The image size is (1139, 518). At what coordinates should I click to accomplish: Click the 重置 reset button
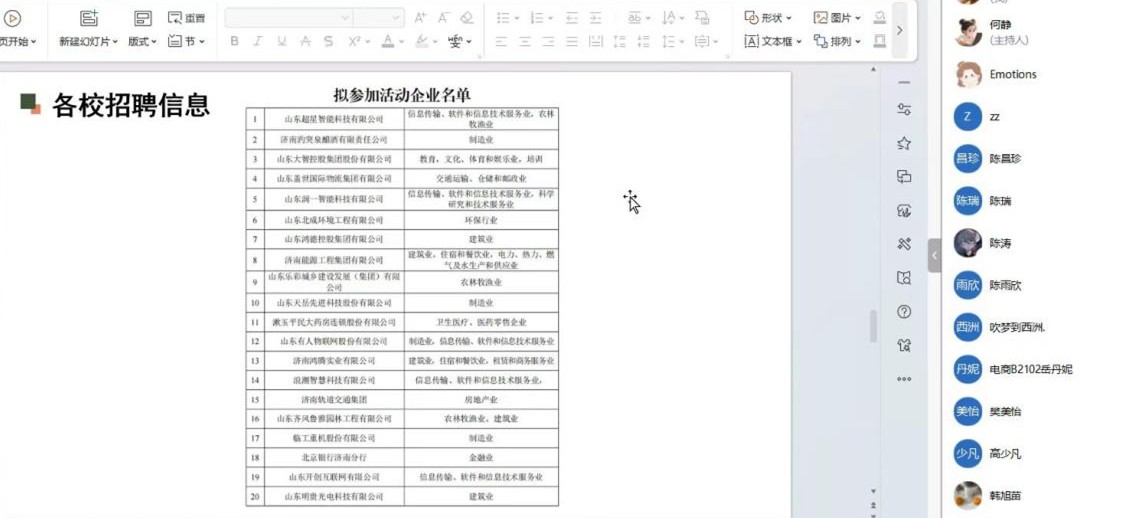click(187, 18)
